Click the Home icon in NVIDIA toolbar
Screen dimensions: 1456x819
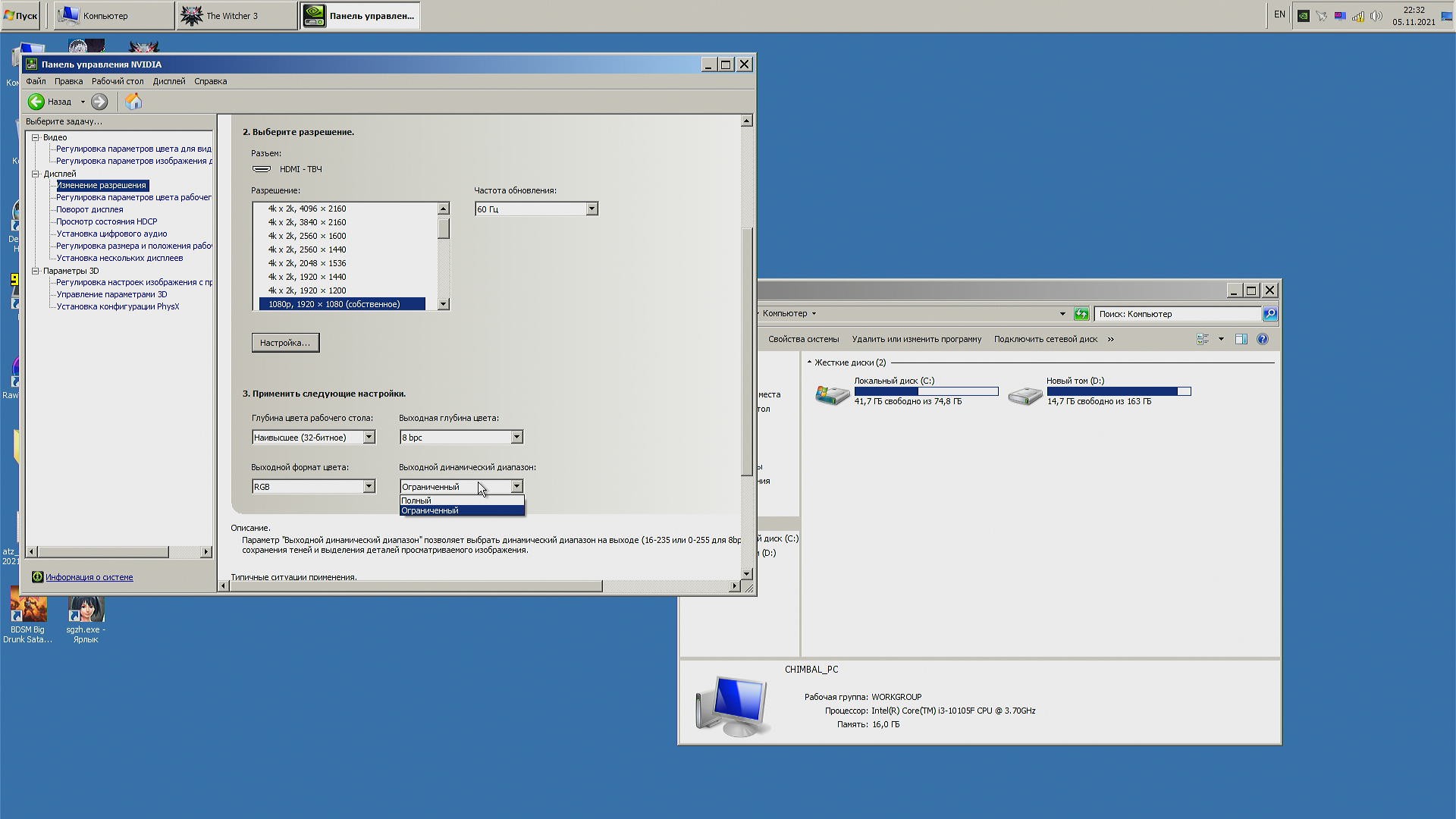(133, 102)
